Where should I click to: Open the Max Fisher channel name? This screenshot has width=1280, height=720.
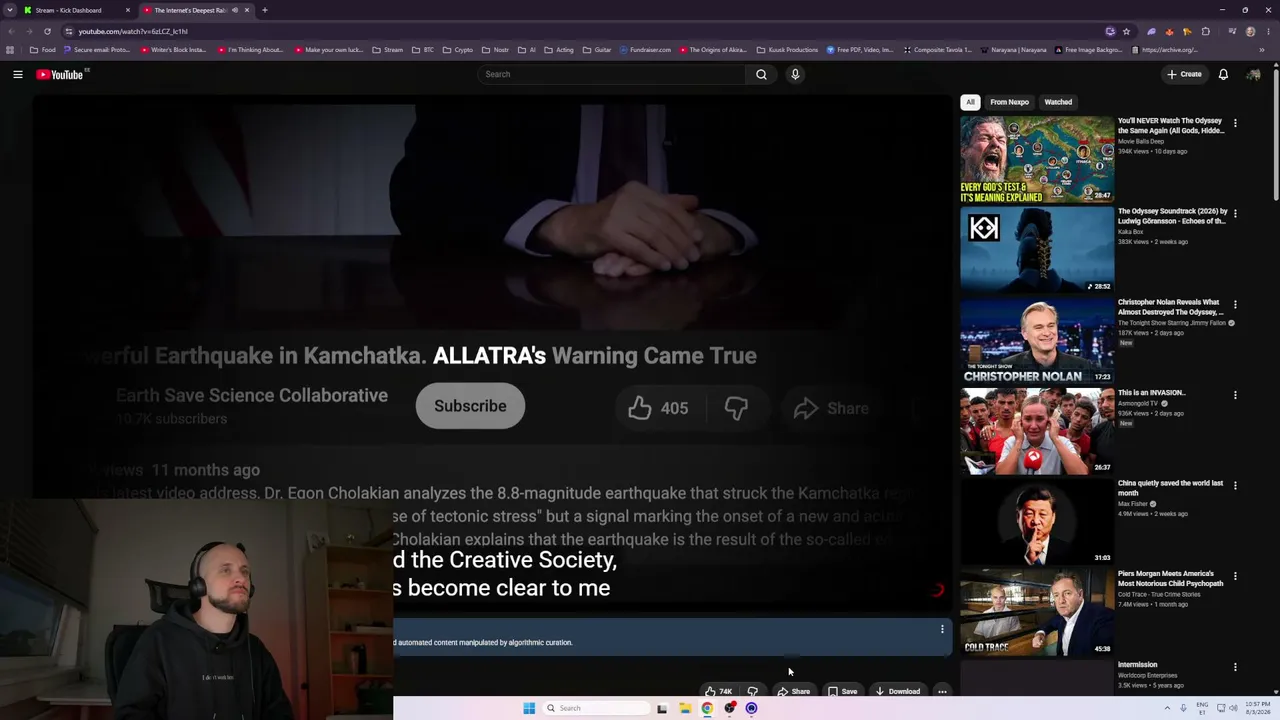pyautogui.click(x=1133, y=504)
